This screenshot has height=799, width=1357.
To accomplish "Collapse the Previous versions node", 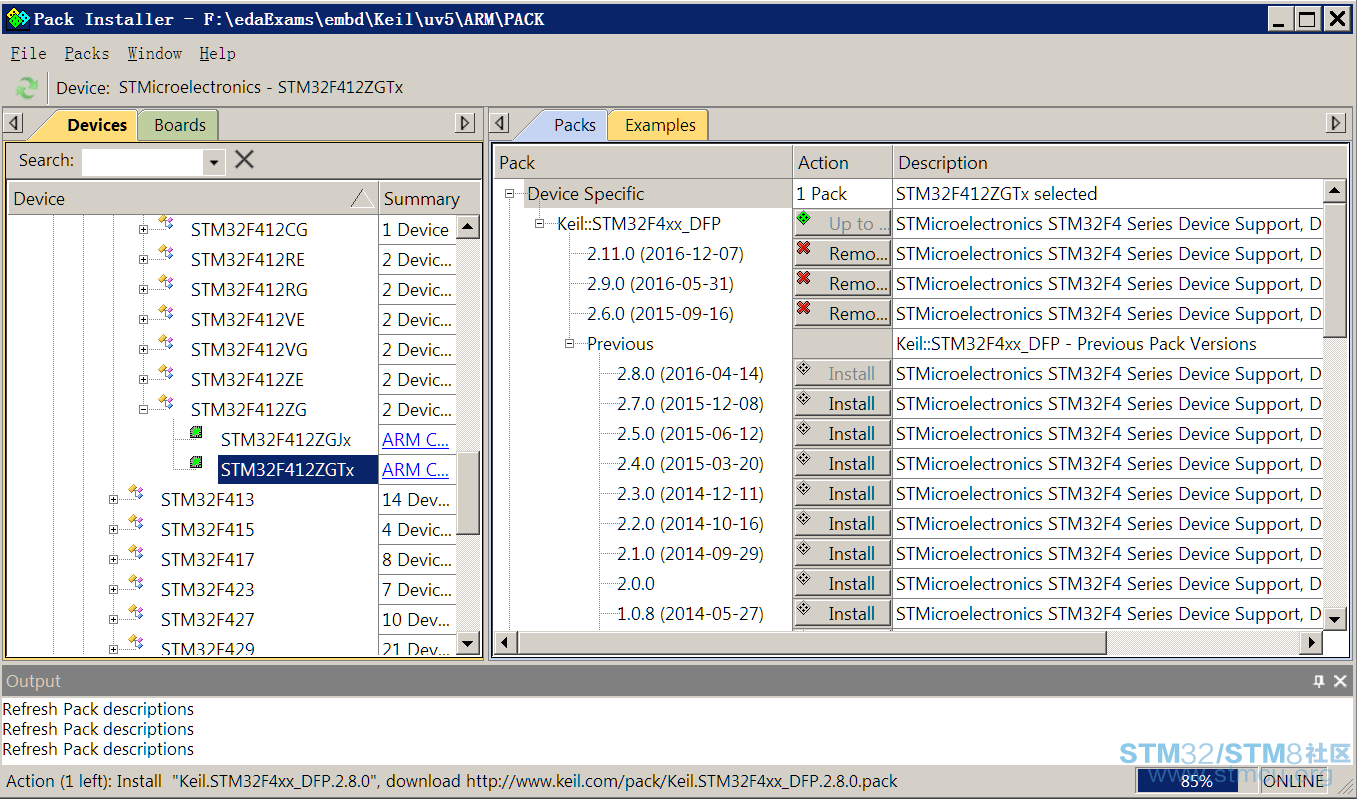I will coord(569,344).
